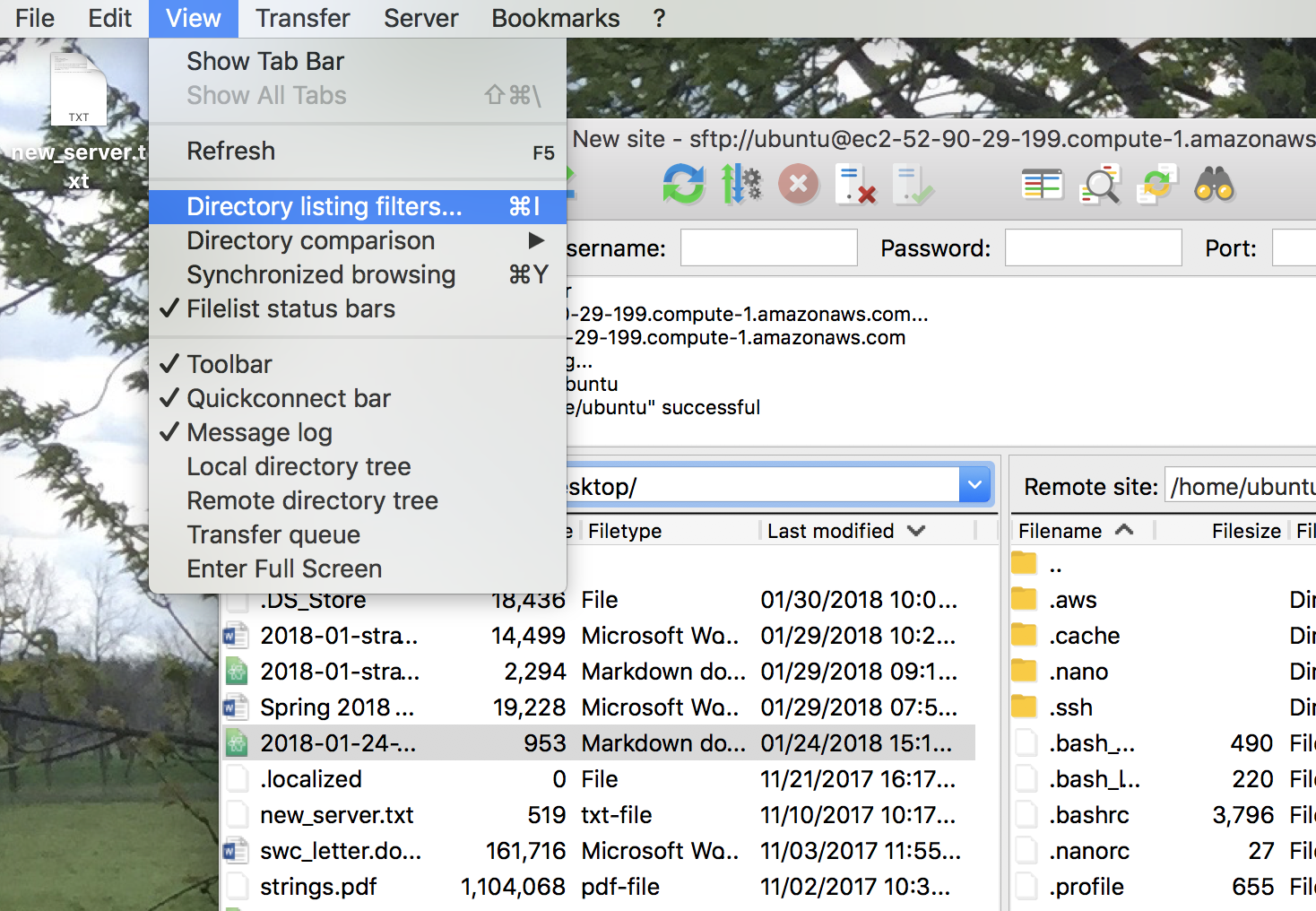Open directory listing filters toolbar icon

1042,184
